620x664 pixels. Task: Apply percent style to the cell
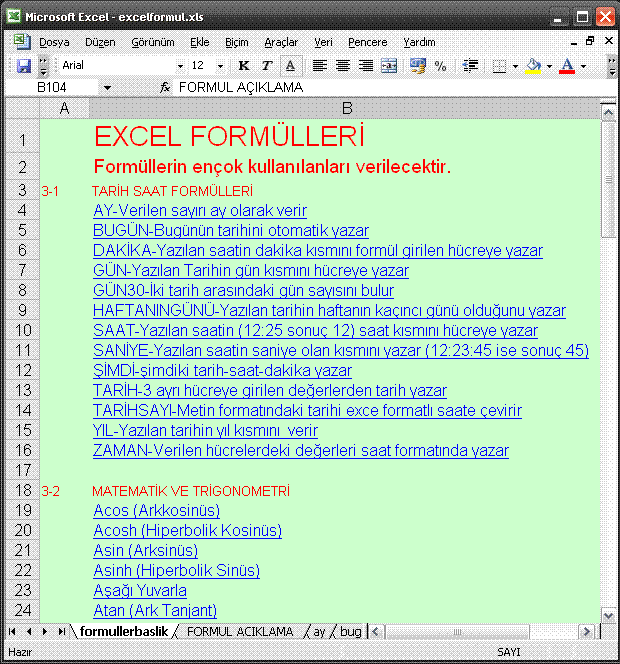point(440,66)
